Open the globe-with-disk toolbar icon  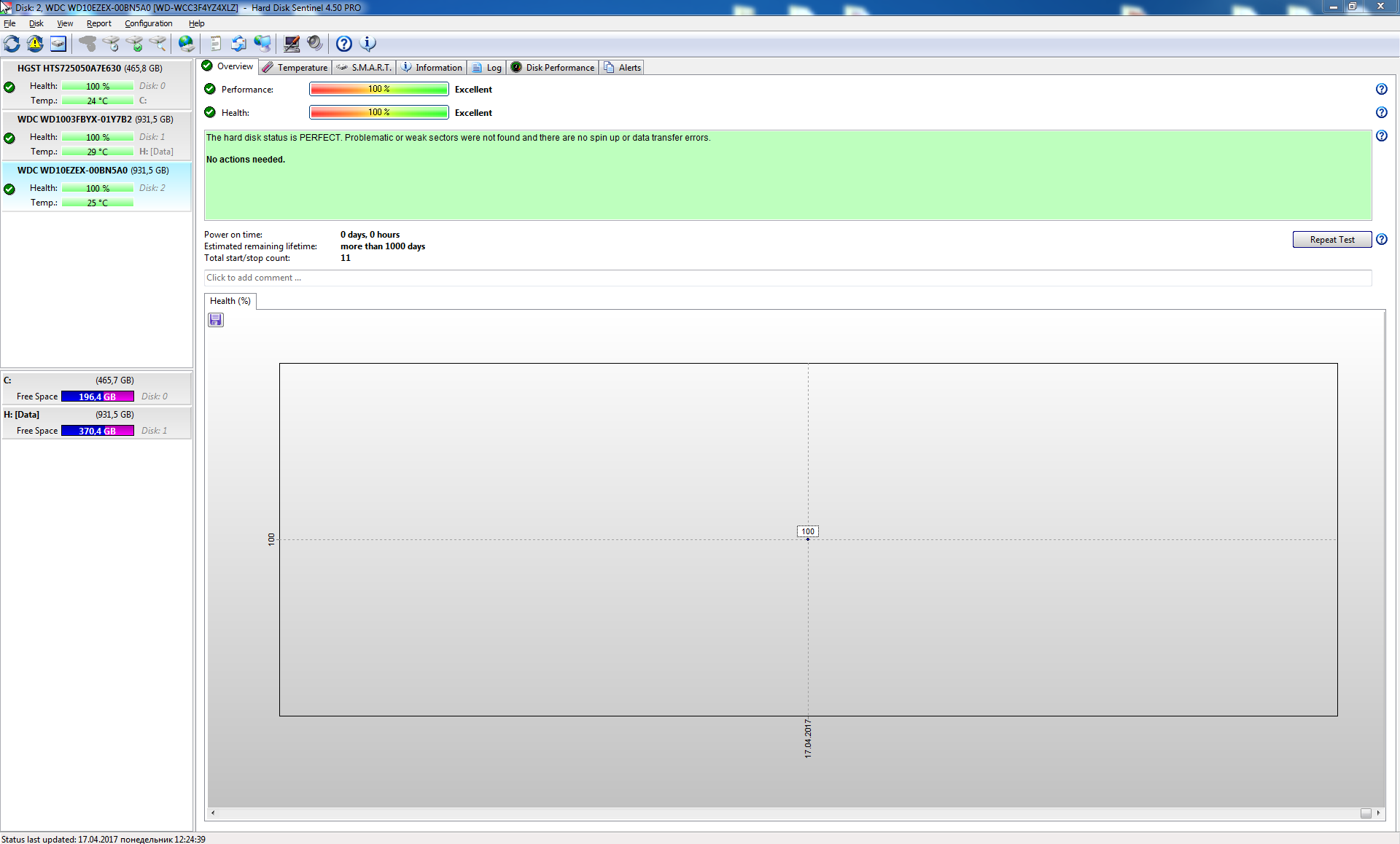(187, 44)
